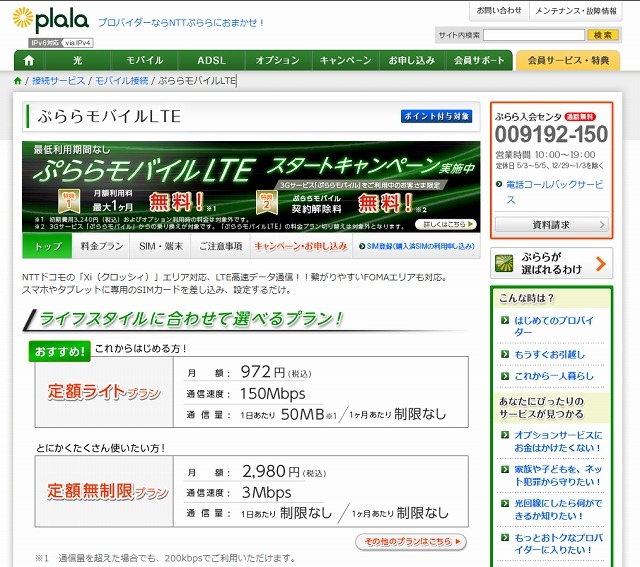
Task: Select the トップ tab
Action: 47,246
